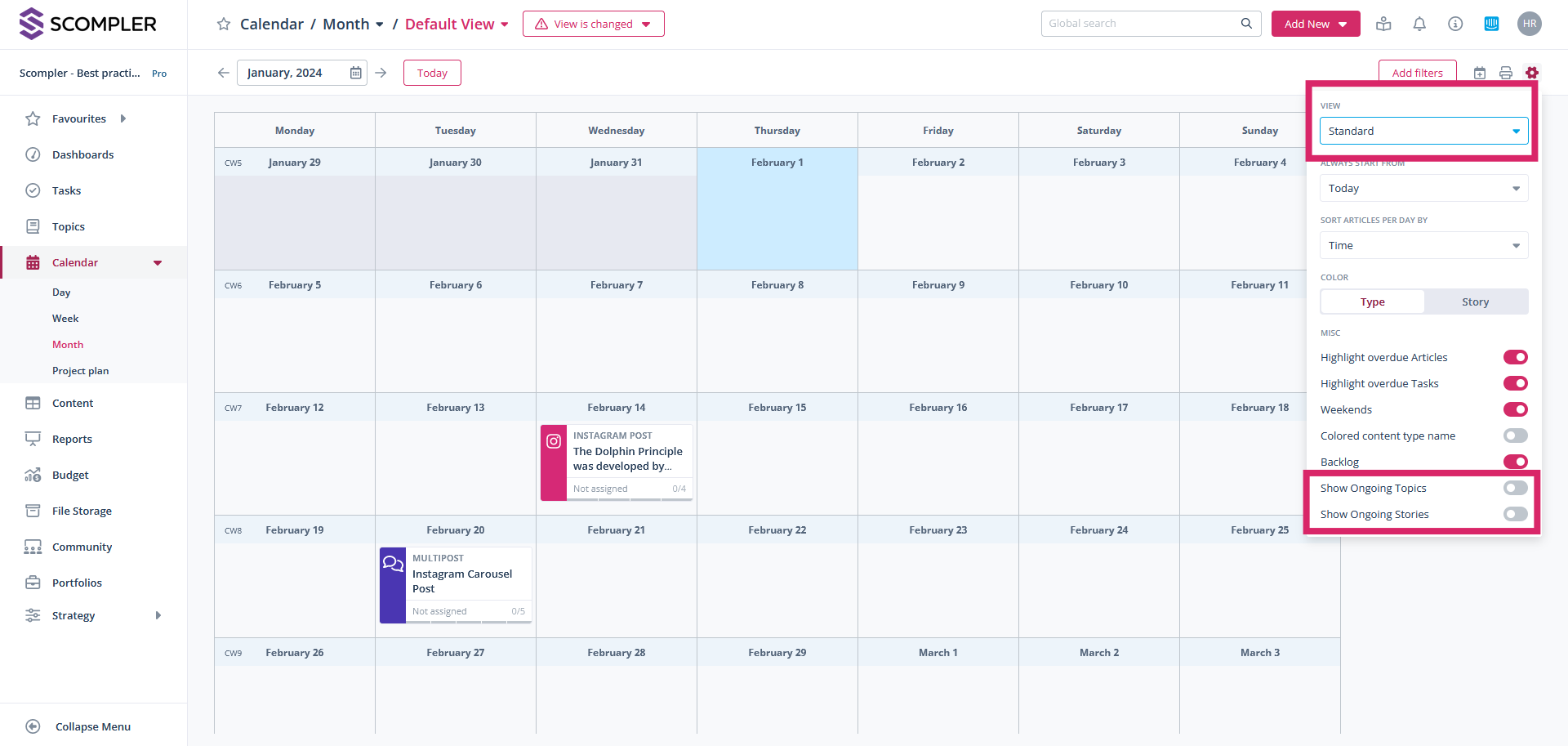
Task: Open the info help icon
Action: 1455,24
